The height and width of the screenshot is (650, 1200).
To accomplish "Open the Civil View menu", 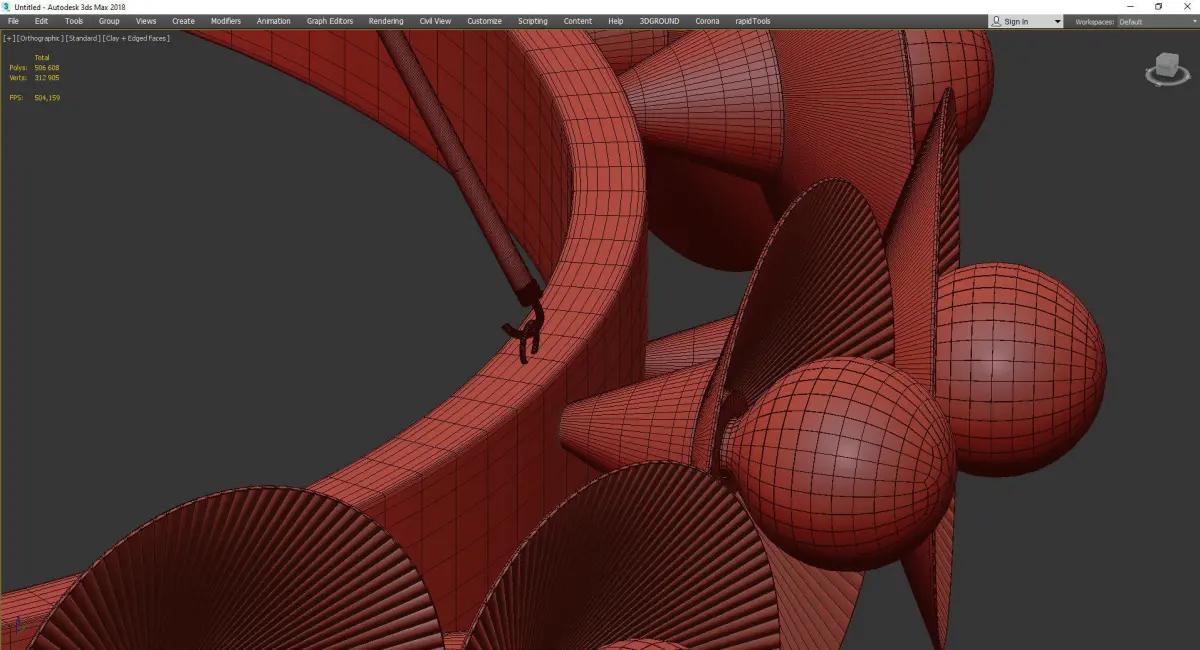I will click(x=435, y=21).
